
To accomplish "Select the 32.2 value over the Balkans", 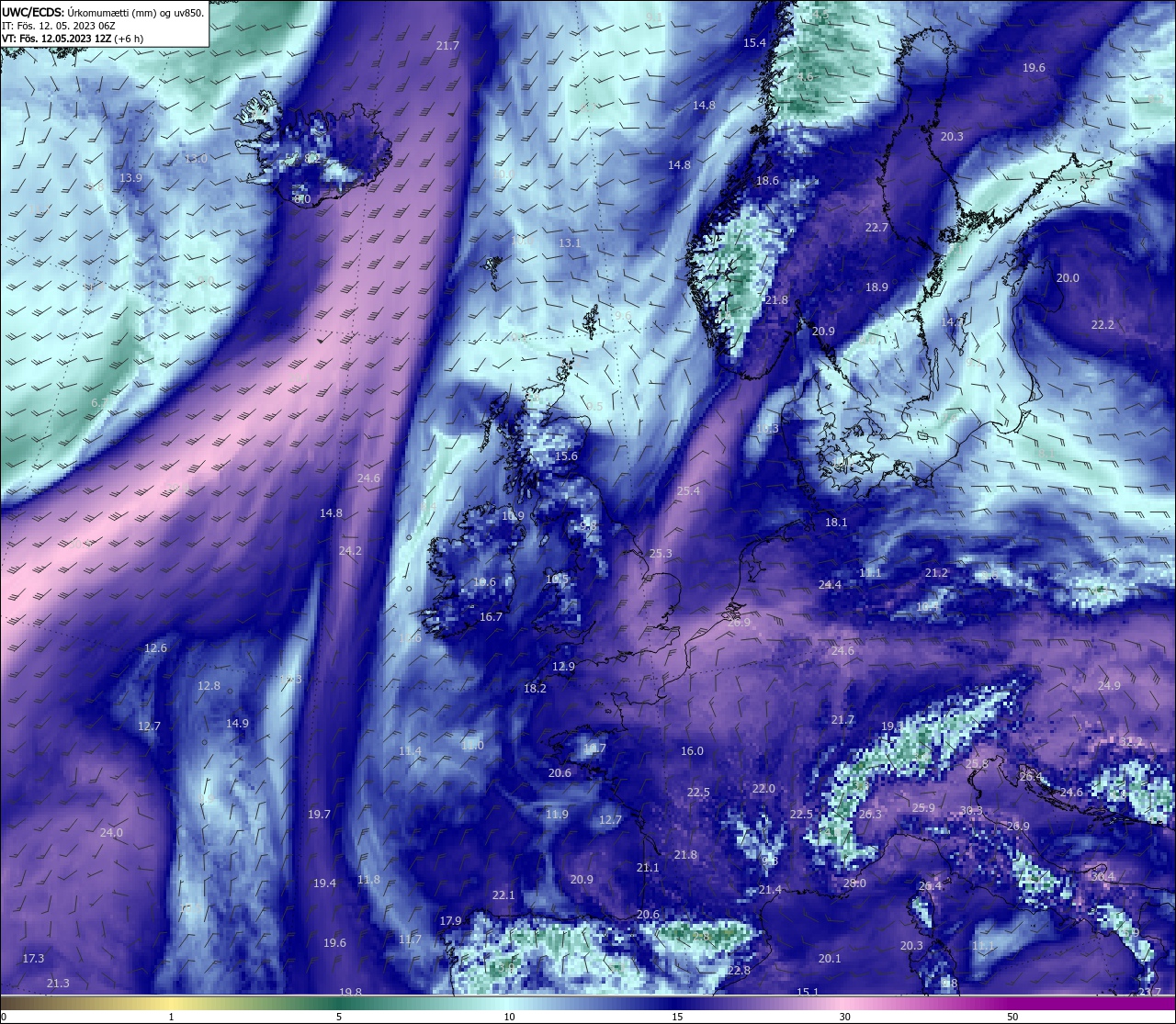I will tap(1131, 742).
